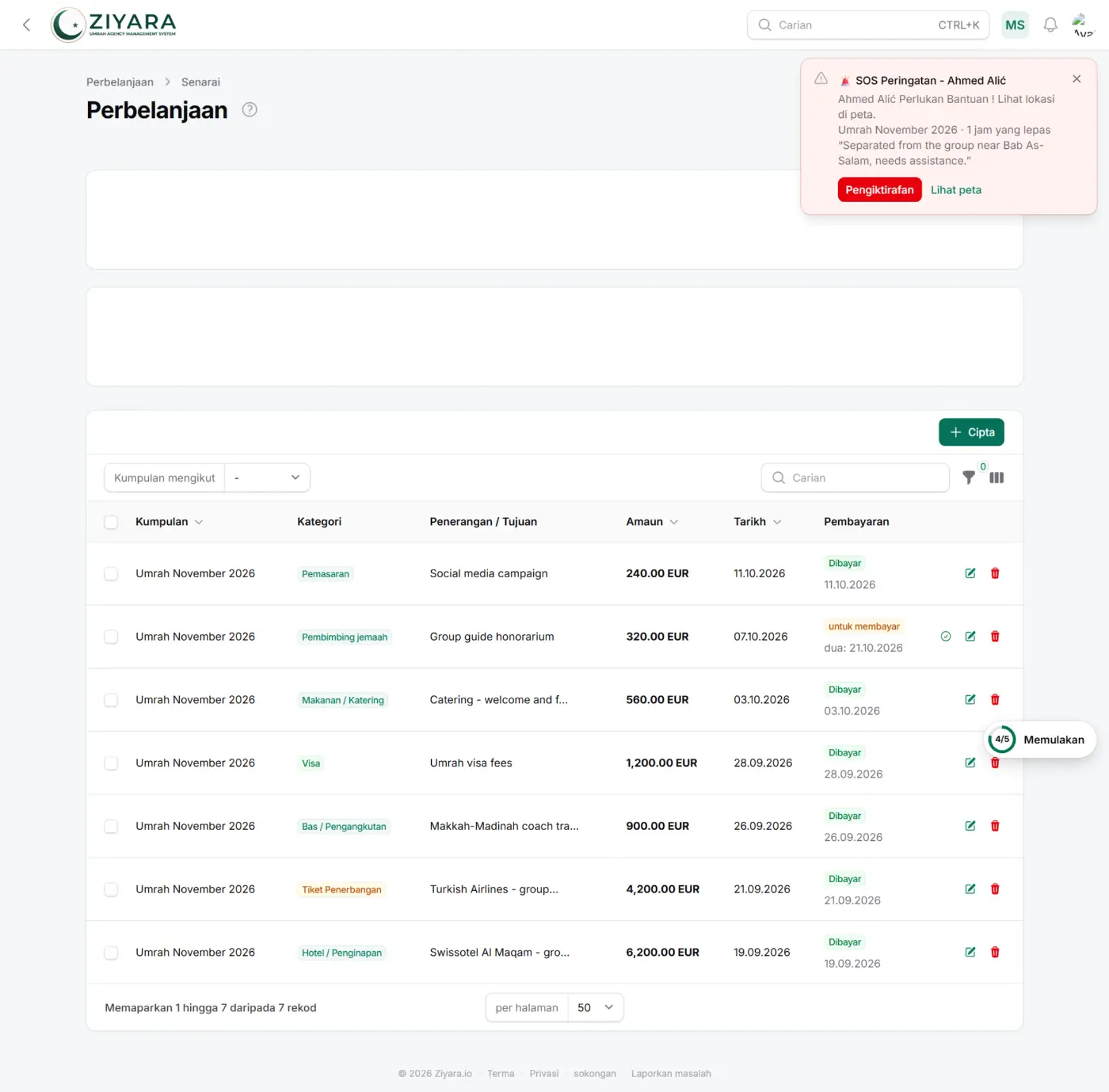The width and height of the screenshot is (1109, 1092).
Task: Open the table filter funnel
Action: pos(969,478)
